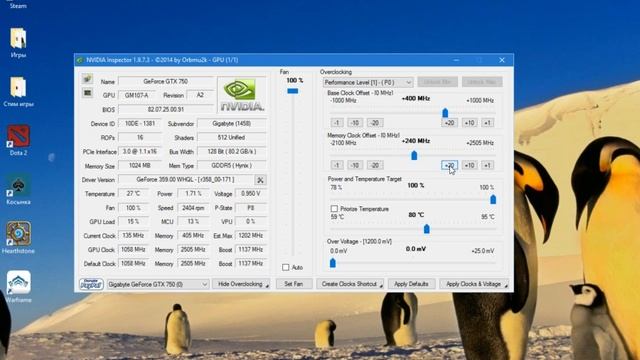640x360 pixels.
Task: Click Memory Clock Offset +20 button
Action: [449, 165]
